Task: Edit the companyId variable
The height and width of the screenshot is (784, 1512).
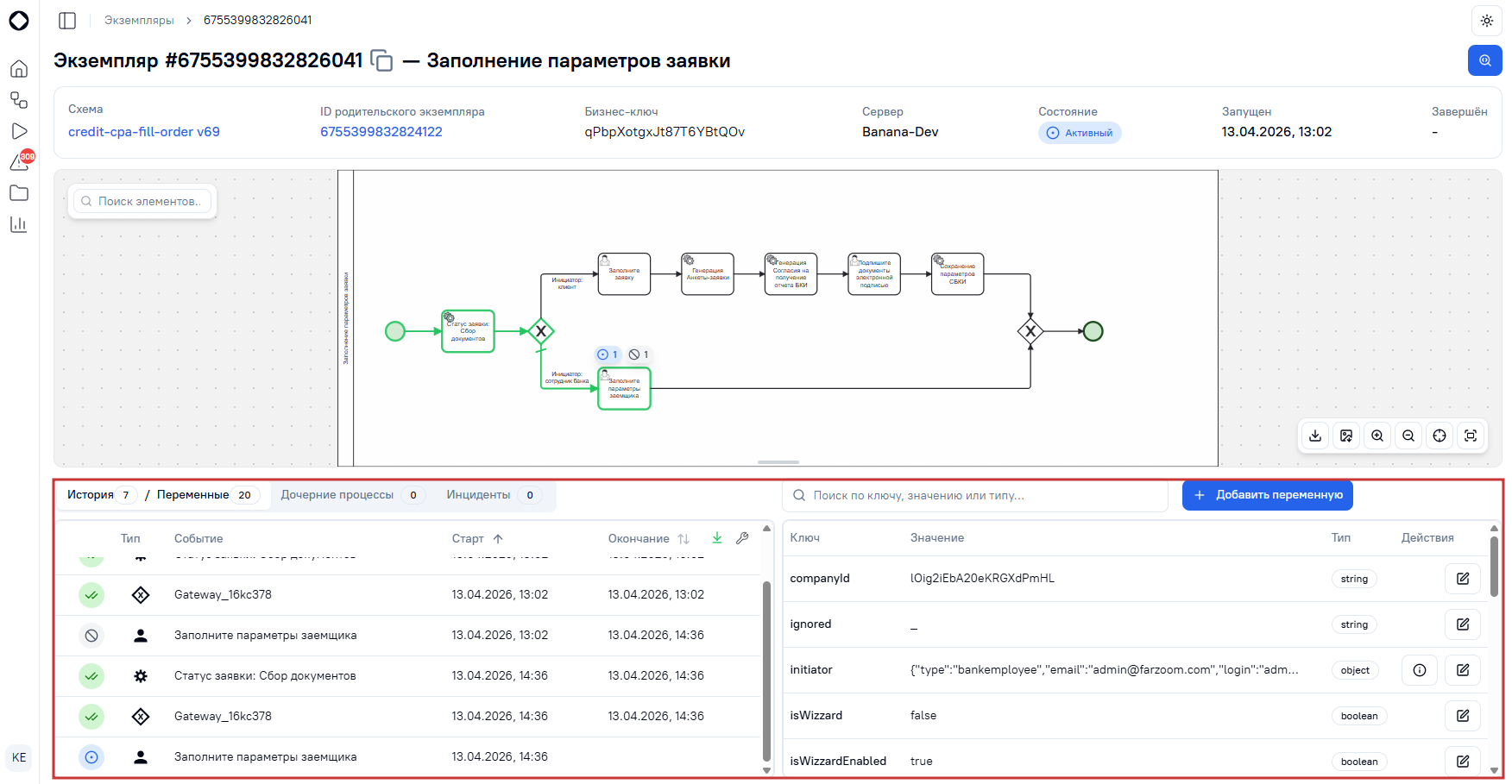Action: click(1463, 579)
